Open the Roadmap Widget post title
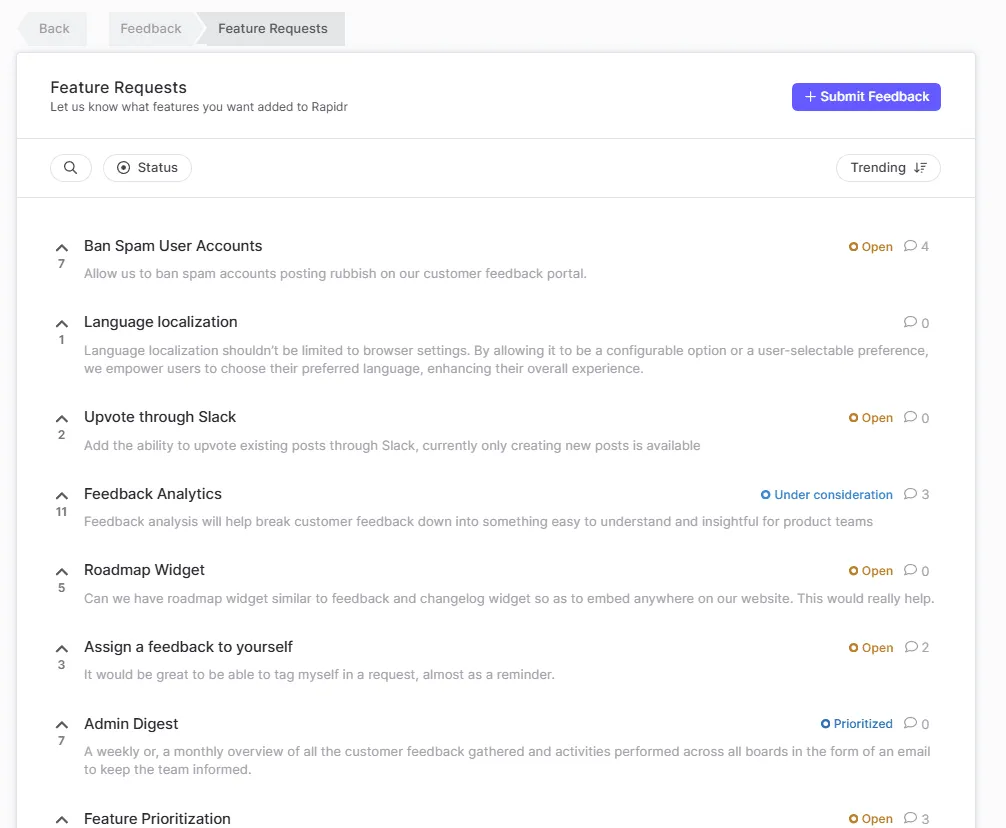1006x828 pixels. 144,570
